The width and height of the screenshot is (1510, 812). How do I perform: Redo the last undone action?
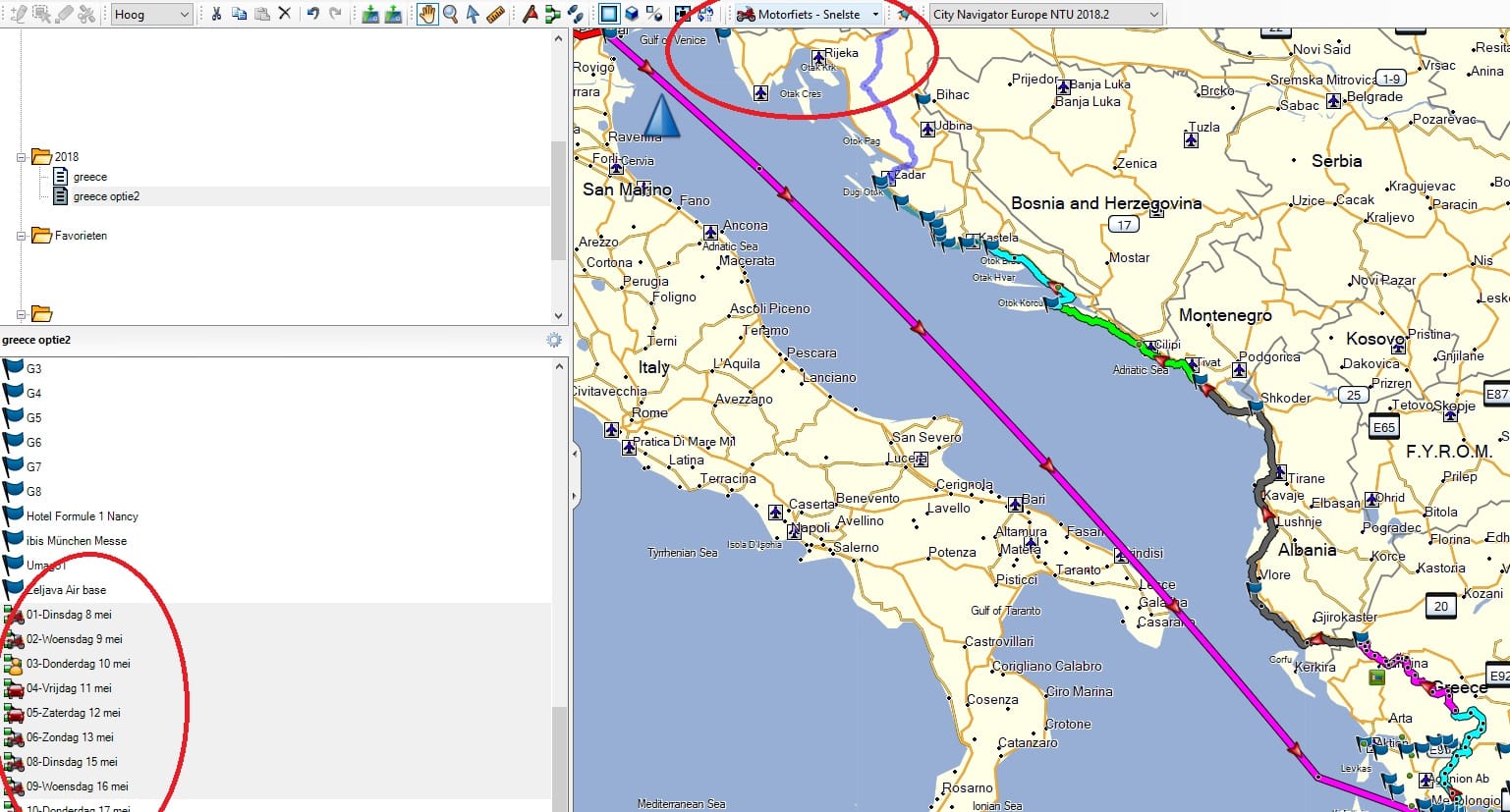click(x=335, y=14)
